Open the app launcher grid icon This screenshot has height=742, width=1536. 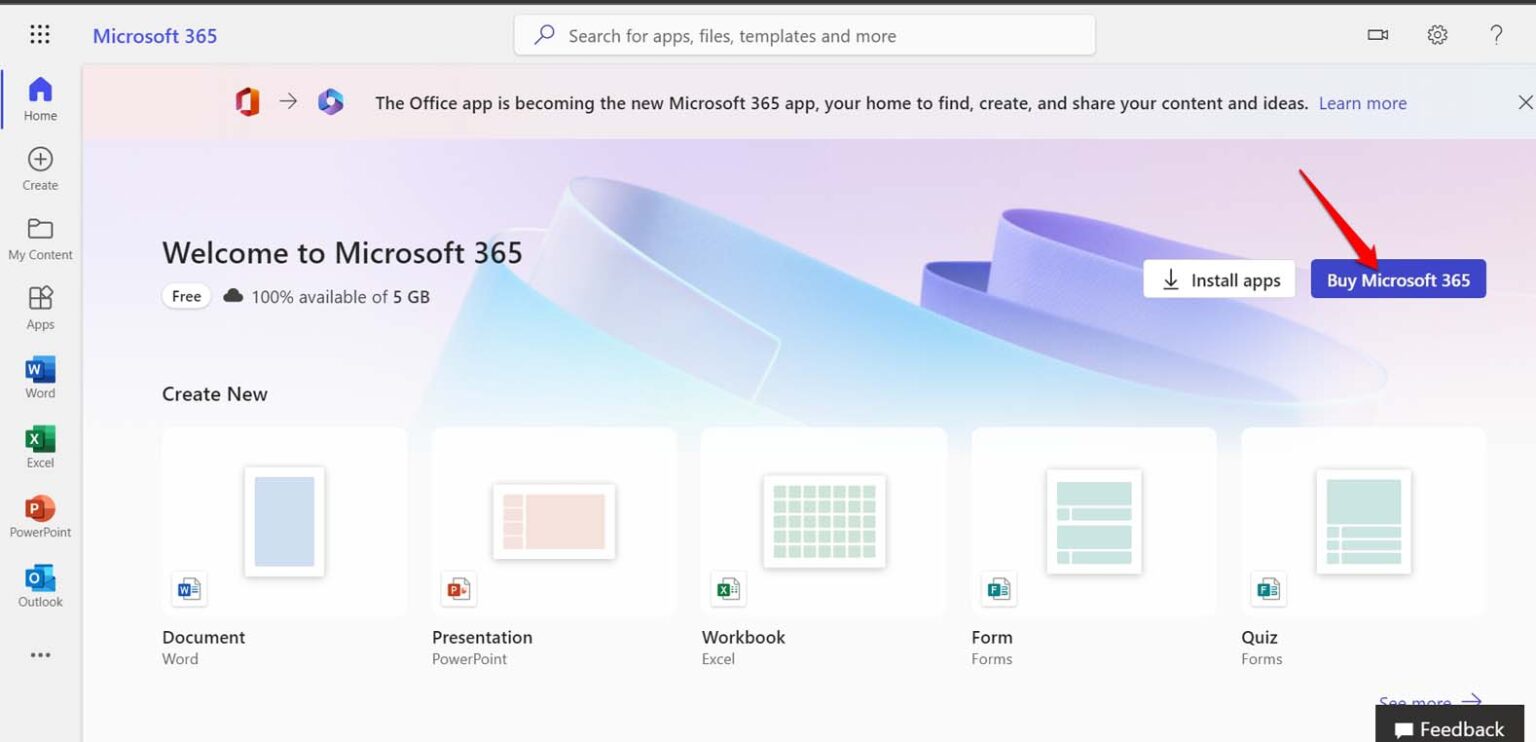40,35
